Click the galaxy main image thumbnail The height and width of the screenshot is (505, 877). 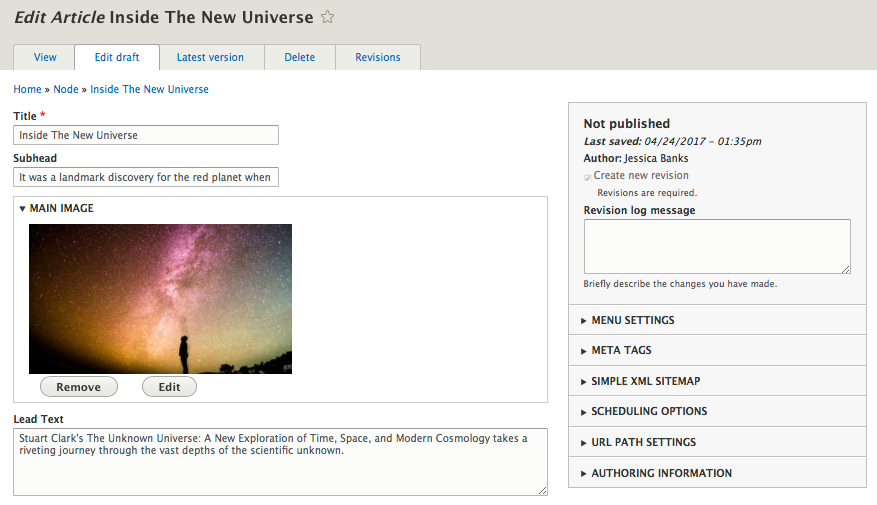click(161, 299)
